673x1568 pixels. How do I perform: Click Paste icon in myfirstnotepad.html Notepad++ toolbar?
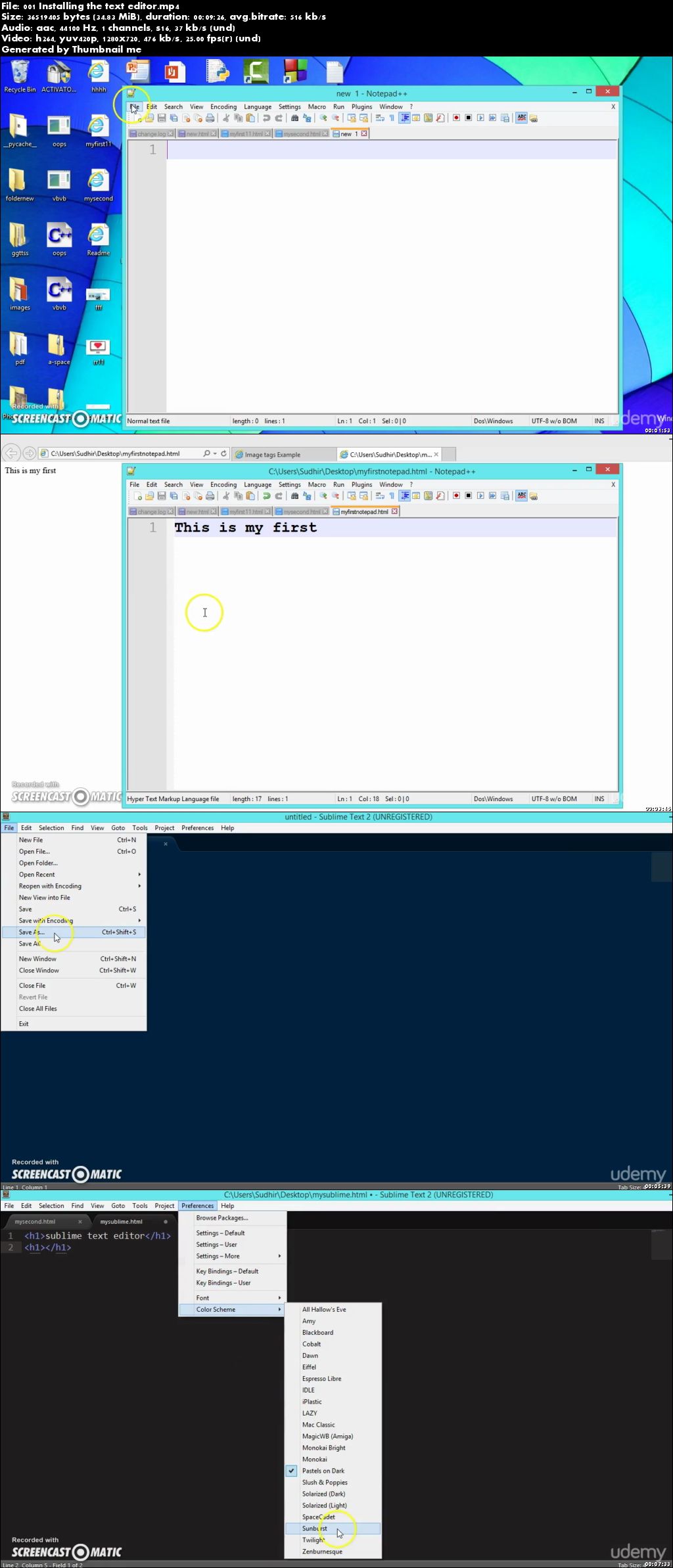pos(250,496)
